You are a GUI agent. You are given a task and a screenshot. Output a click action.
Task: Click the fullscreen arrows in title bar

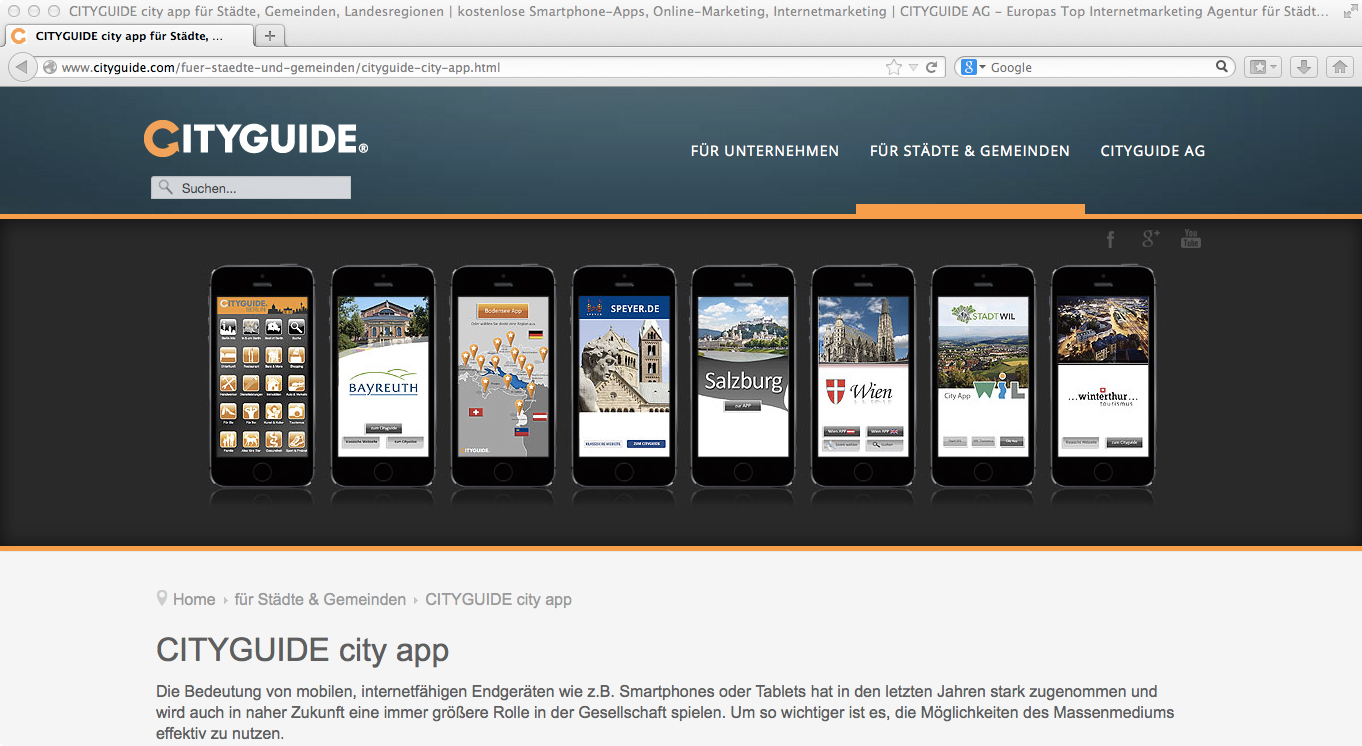[1349, 11]
